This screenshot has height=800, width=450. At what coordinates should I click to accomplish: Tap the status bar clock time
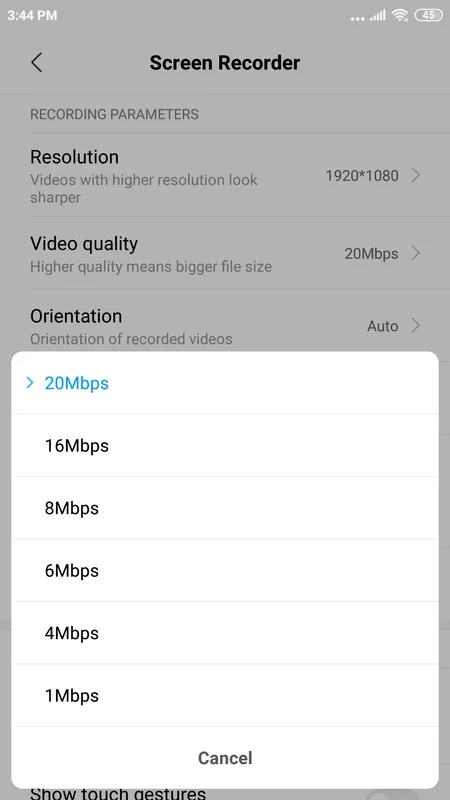32,15
